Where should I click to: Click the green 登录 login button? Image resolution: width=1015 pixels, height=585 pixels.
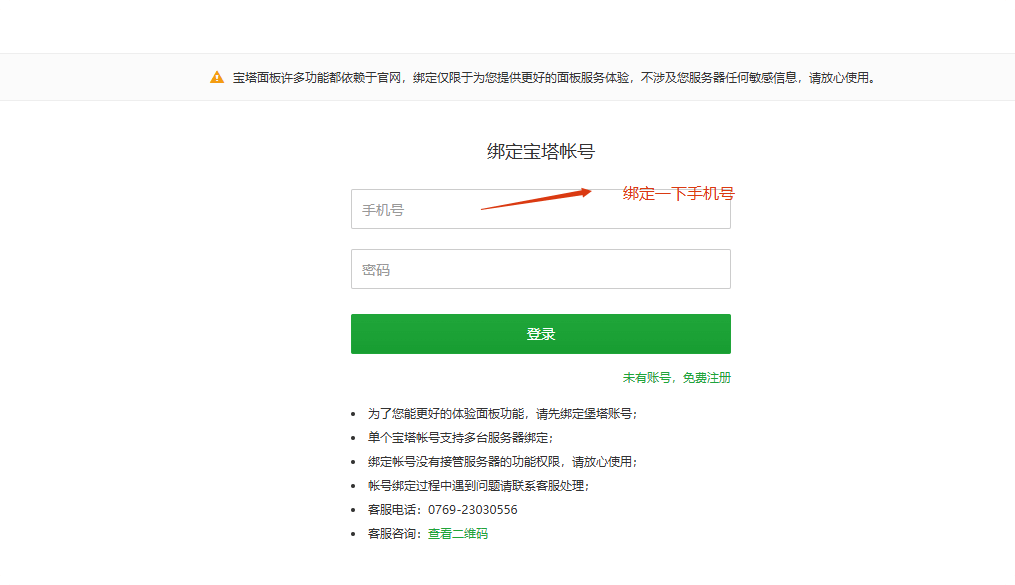[541, 334]
